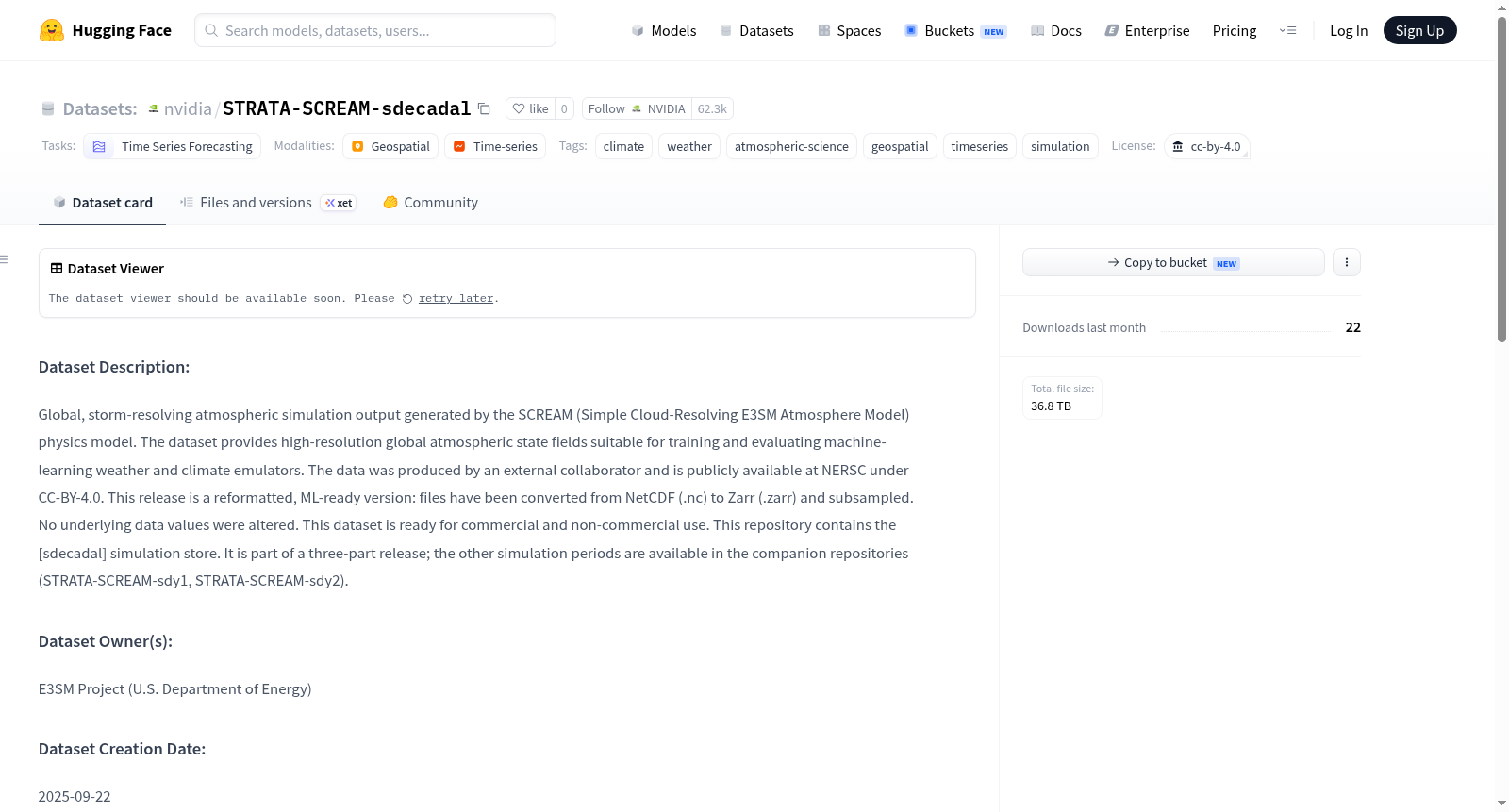
Task: Click the weather tag
Action: pos(689,146)
